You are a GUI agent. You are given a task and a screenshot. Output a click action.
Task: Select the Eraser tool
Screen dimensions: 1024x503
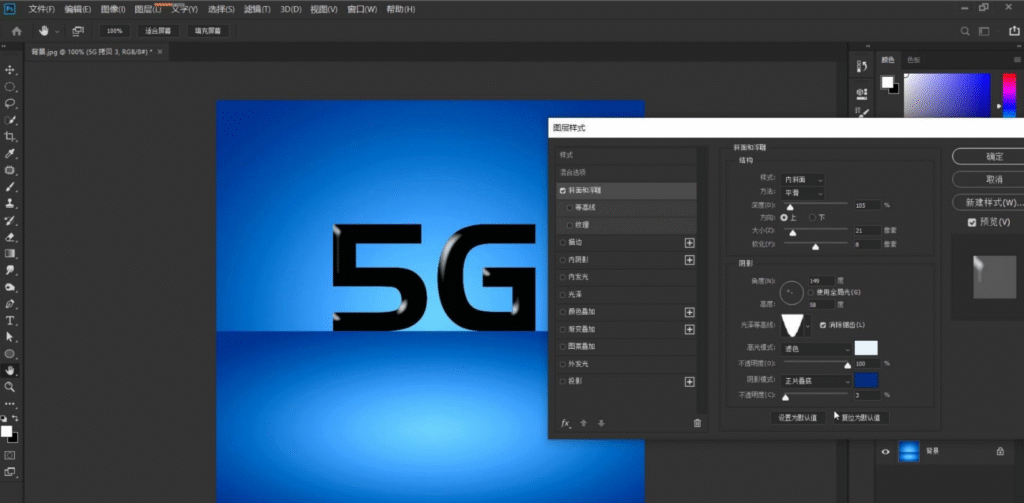tap(10, 237)
